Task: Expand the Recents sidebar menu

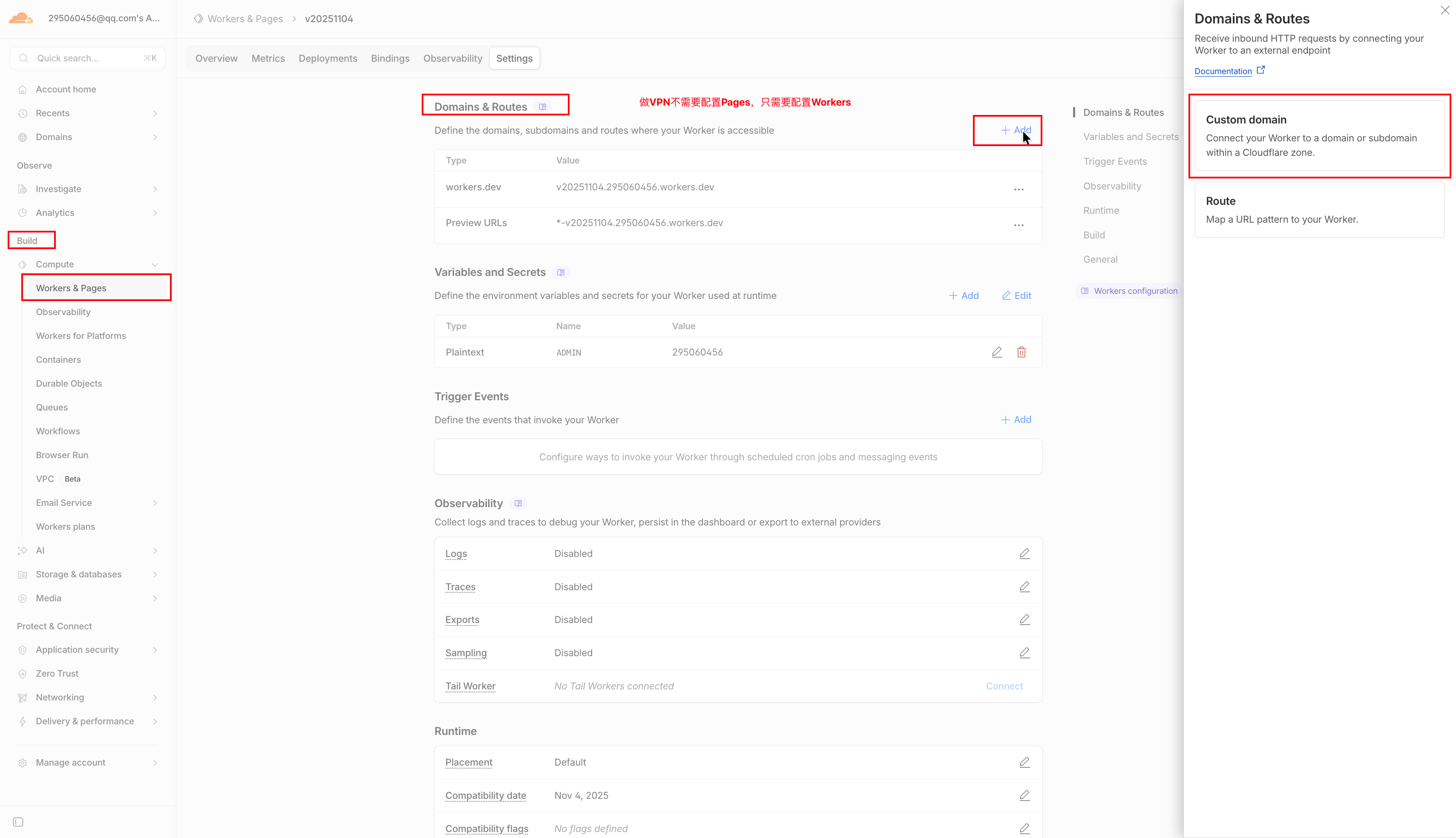Action: 155,113
